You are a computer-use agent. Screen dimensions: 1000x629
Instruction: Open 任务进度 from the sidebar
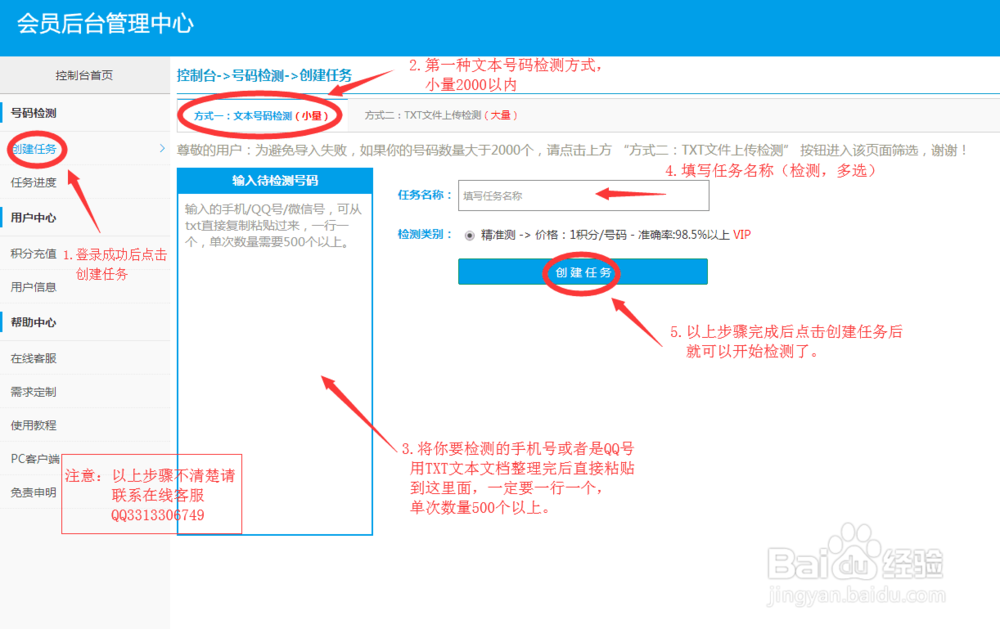tap(35, 182)
